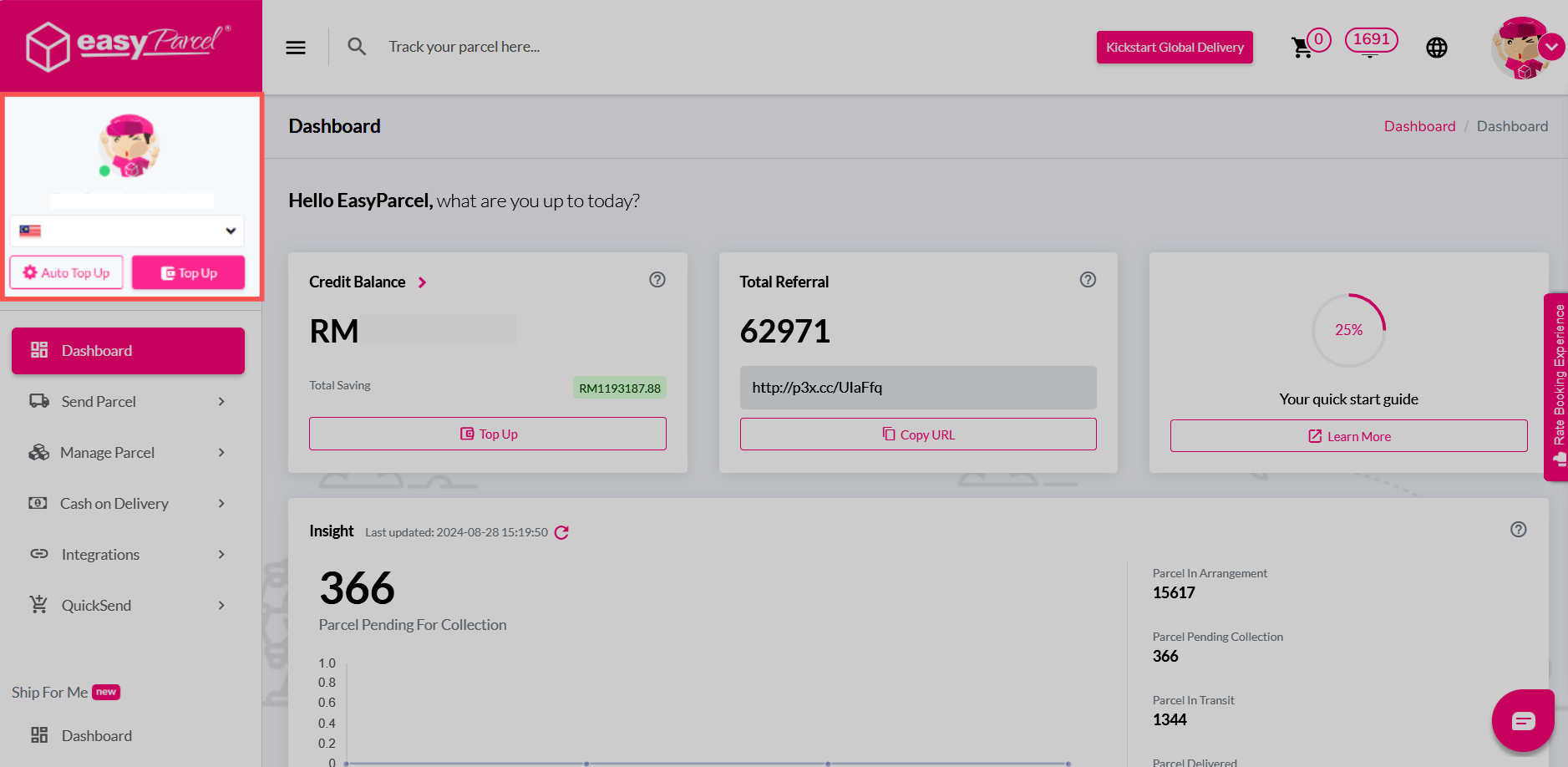Click the Send Parcel truck icon
The height and width of the screenshot is (767, 1568).
click(x=39, y=401)
